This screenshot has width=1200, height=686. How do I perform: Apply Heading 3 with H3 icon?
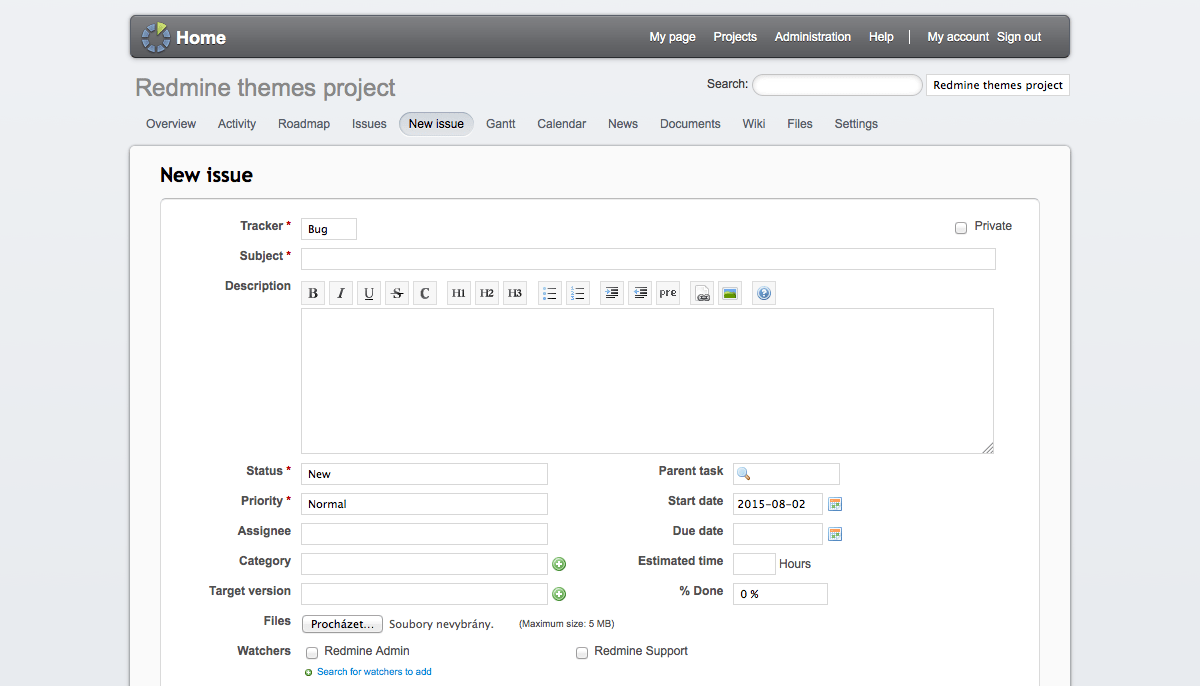pyautogui.click(x=515, y=293)
